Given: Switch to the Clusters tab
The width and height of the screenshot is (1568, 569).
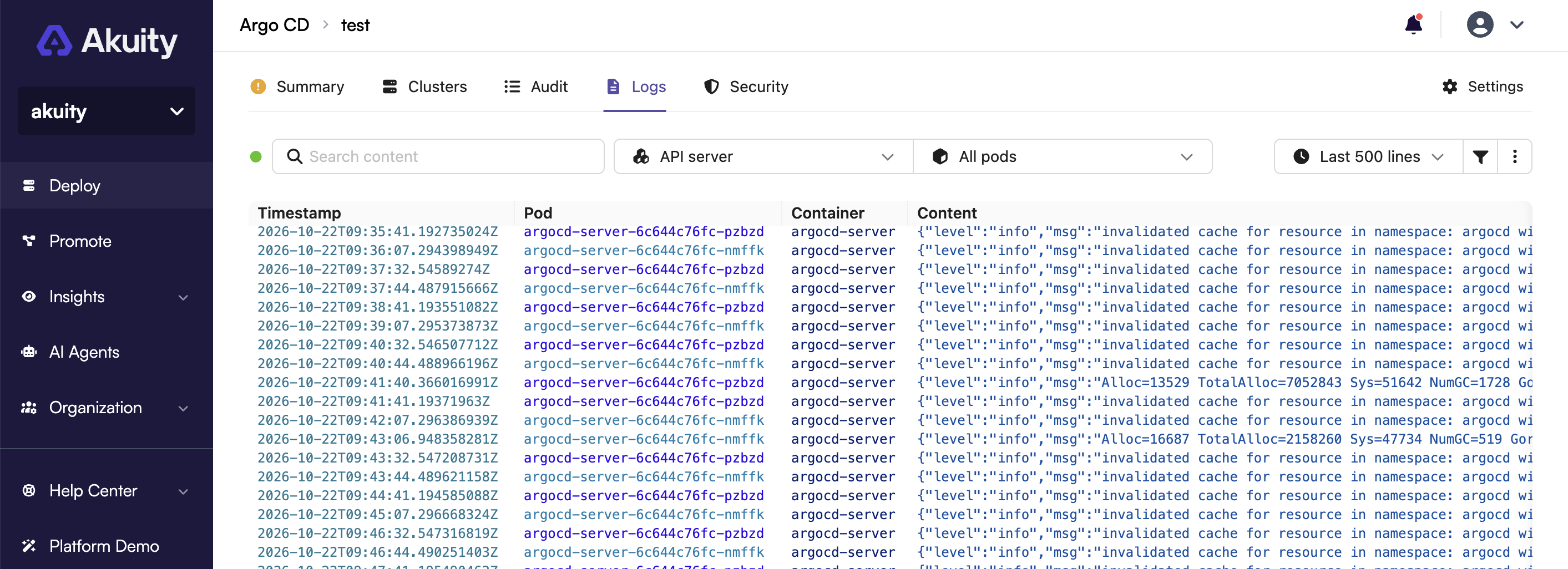Looking at the screenshot, I should 424,87.
